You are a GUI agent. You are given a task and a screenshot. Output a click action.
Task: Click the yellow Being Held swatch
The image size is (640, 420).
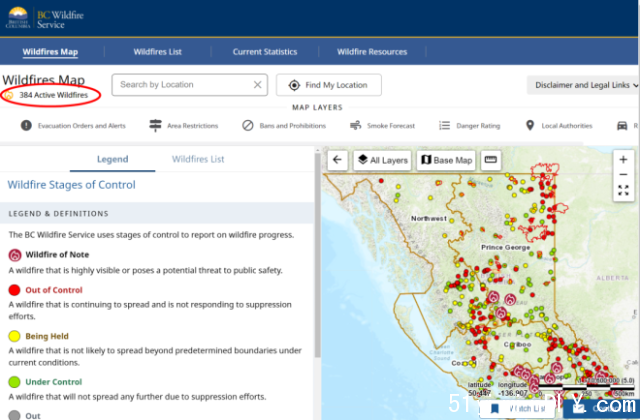14,336
